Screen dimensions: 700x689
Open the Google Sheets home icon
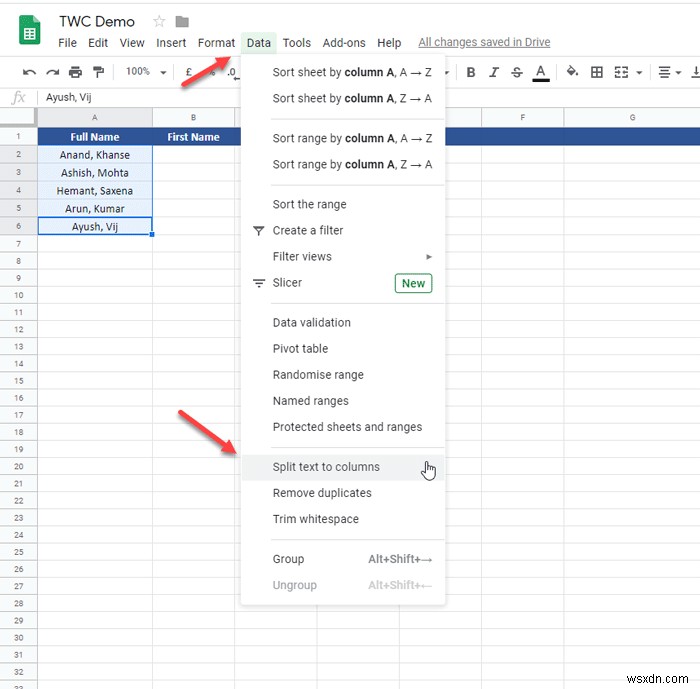click(x=29, y=30)
